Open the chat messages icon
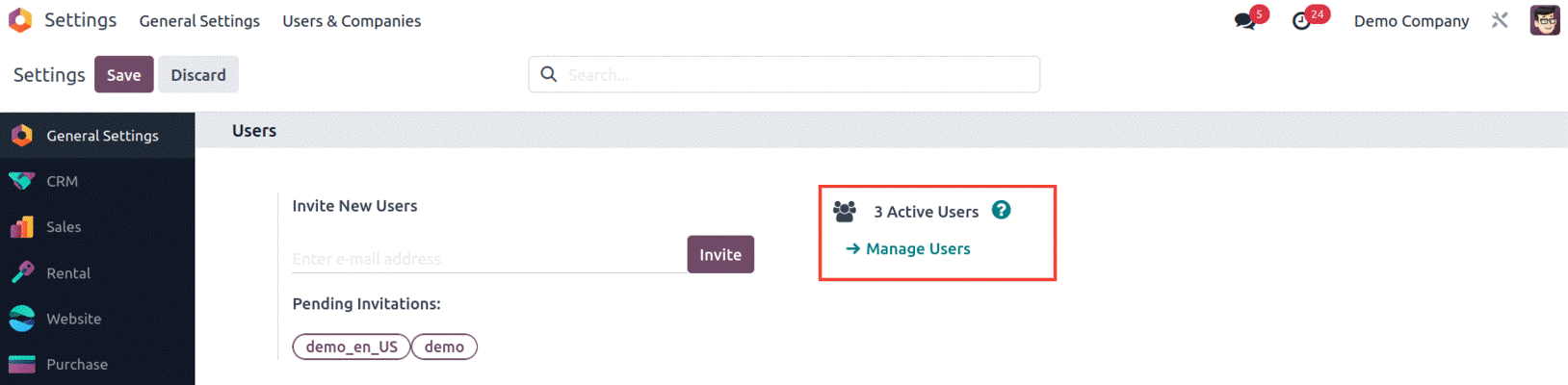 (1245, 21)
